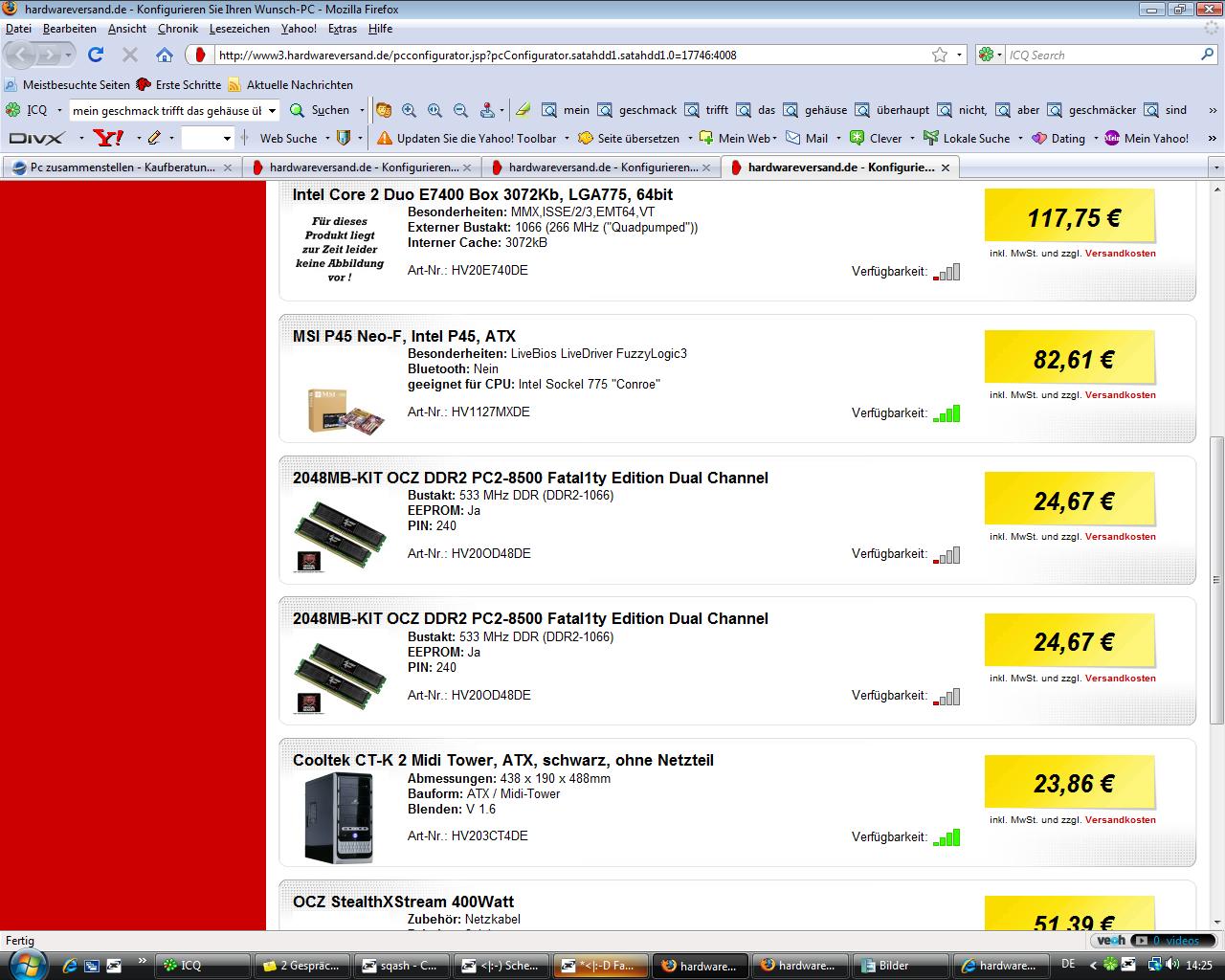Open Mein Yahoo! toolbar button
Screen dimensions: 1225x980
pyautogui.click(x=1147, y=138)
